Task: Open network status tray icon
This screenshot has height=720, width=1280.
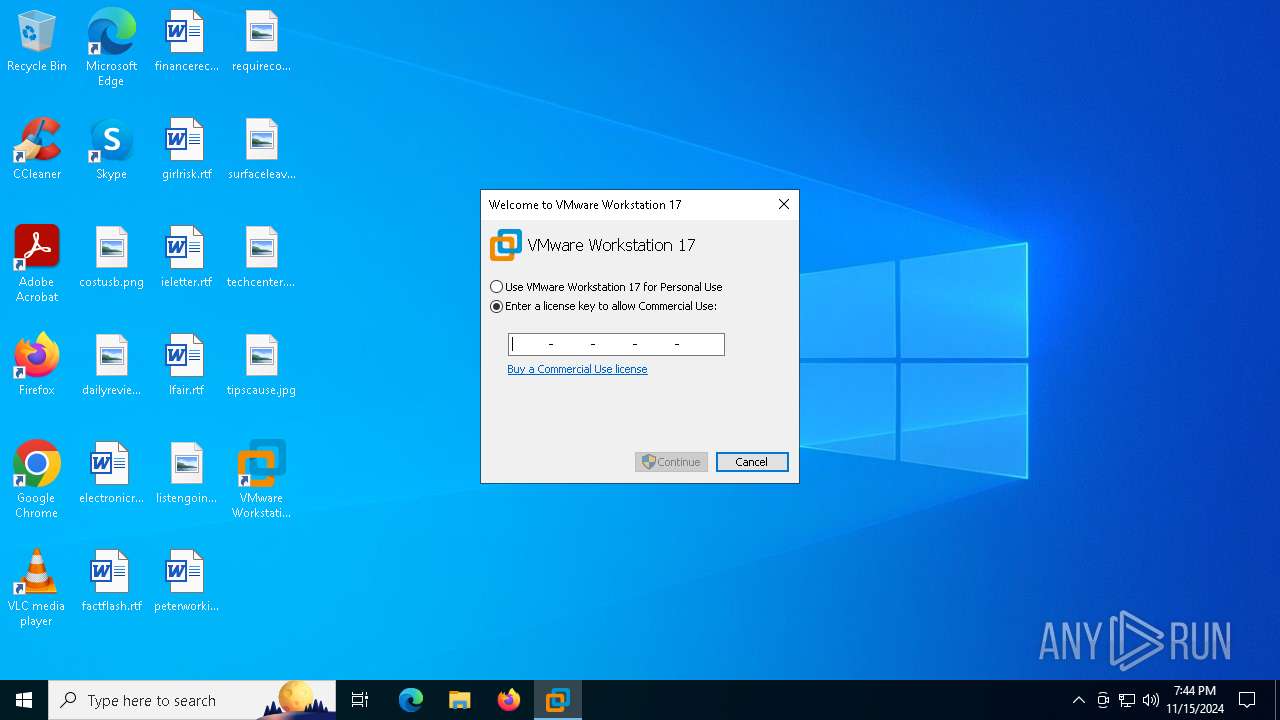Action: (x=1127, y=700)
